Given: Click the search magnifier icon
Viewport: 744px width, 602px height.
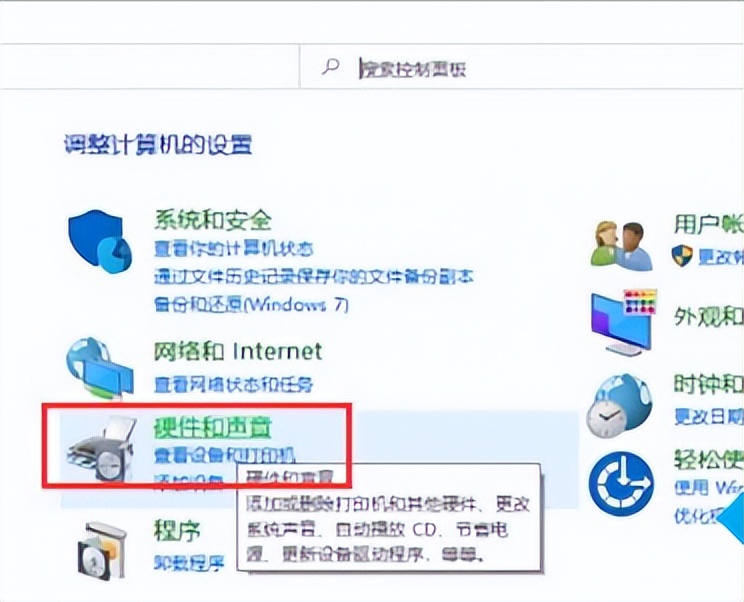Looking at the screenshot, I should [x=330, y=67].
